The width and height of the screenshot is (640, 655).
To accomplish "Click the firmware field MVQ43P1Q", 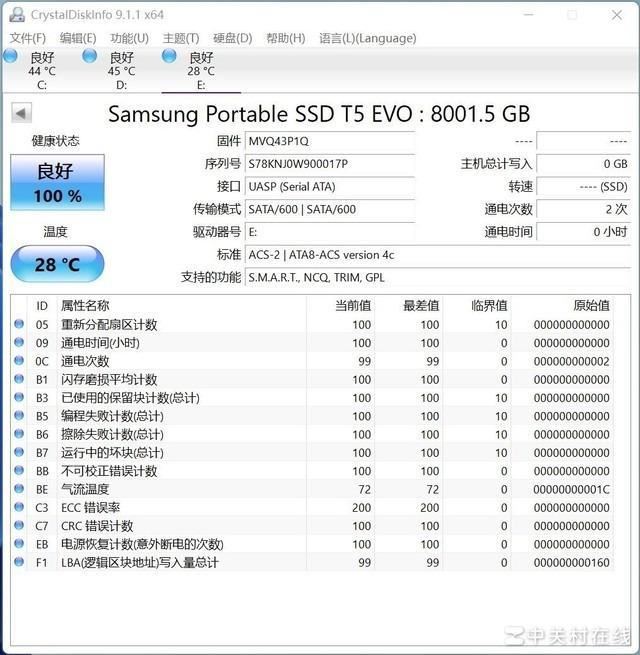I will [x=330, y=141].
